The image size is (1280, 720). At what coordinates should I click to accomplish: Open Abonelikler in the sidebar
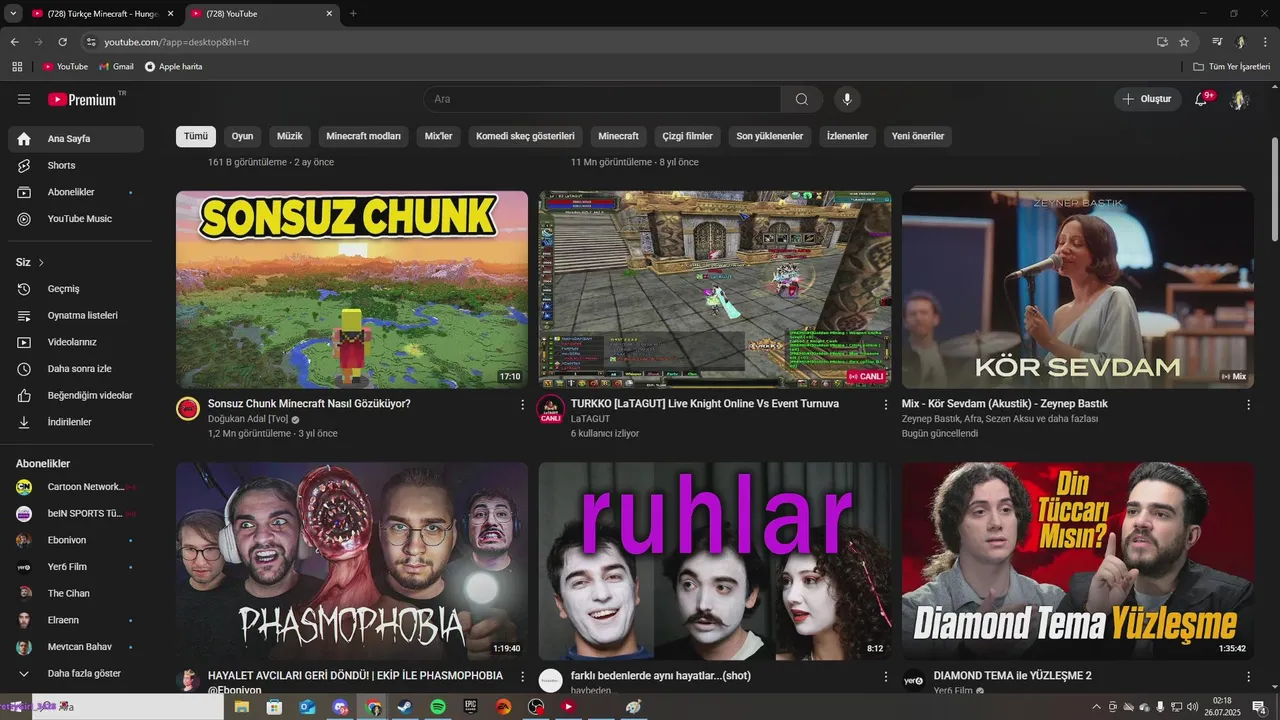coord(76,192)
